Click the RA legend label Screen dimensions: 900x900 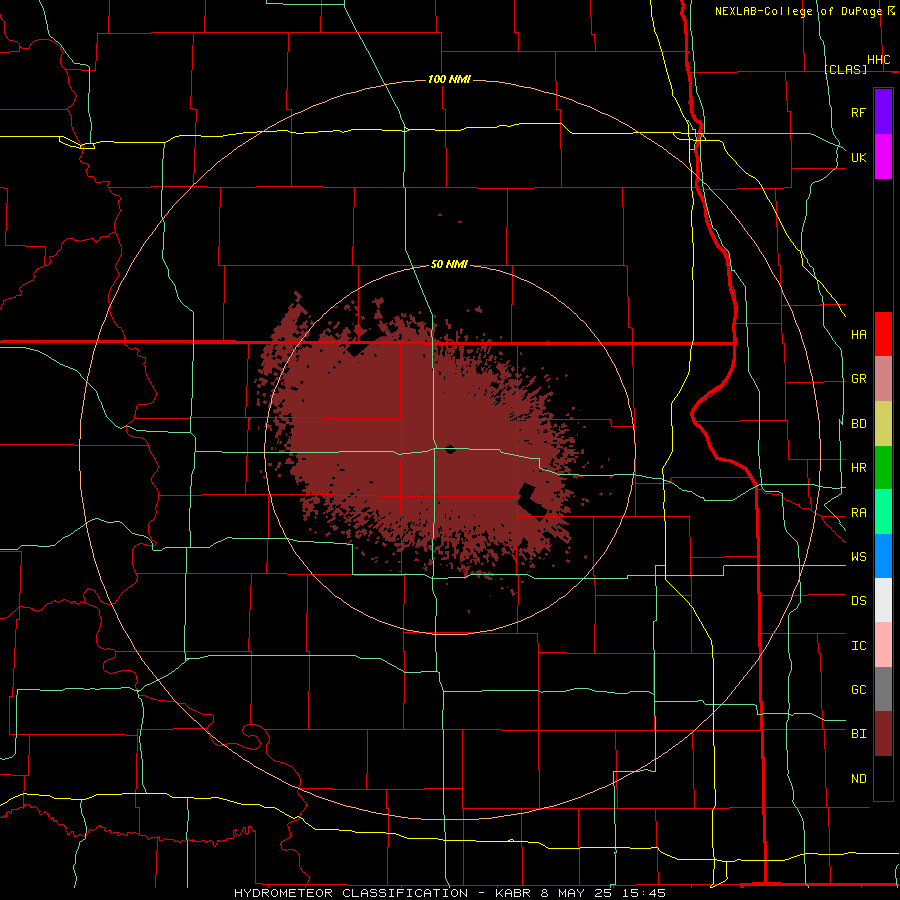[858, 513]
